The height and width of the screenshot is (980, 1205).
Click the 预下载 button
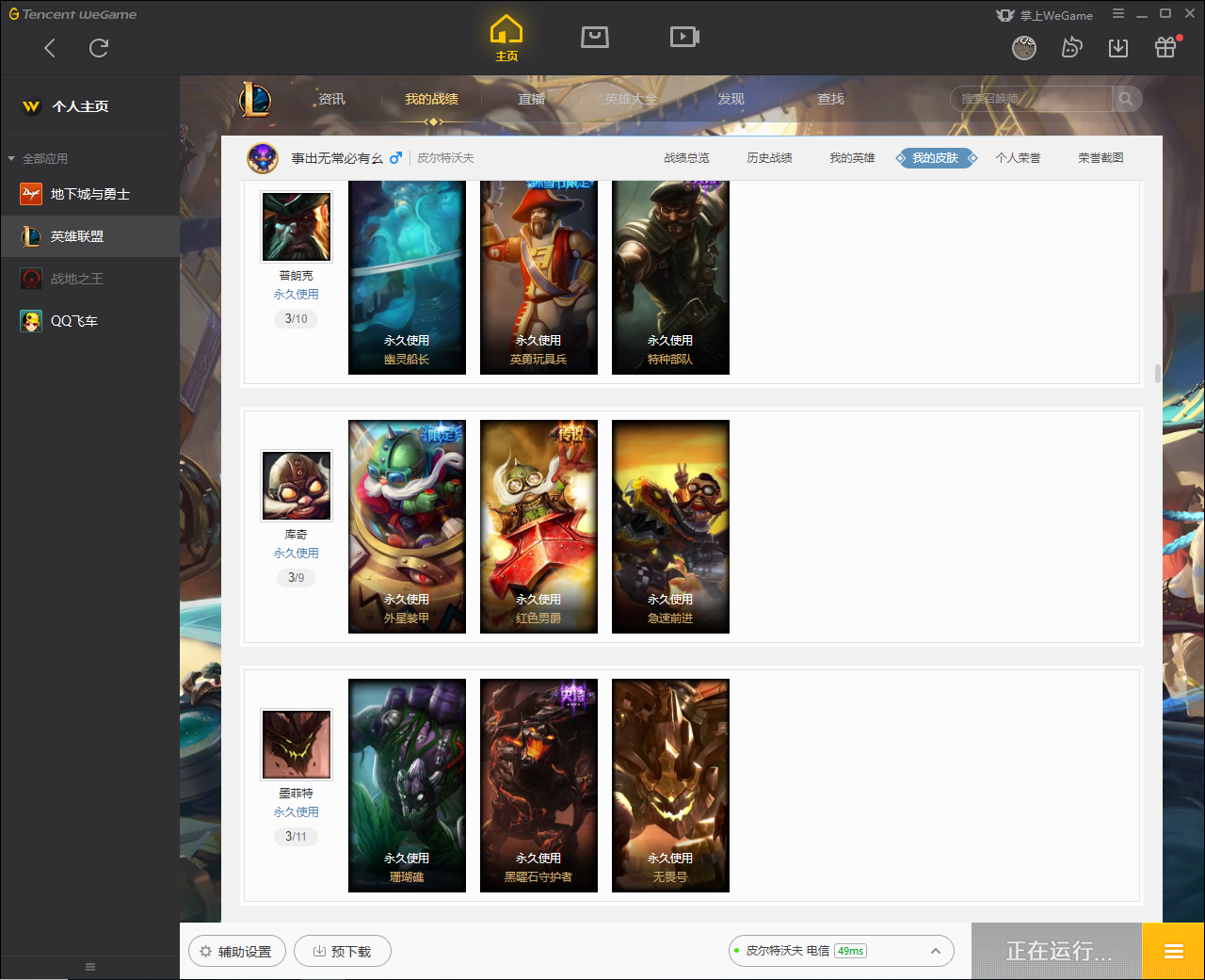[x=342, y=952]
